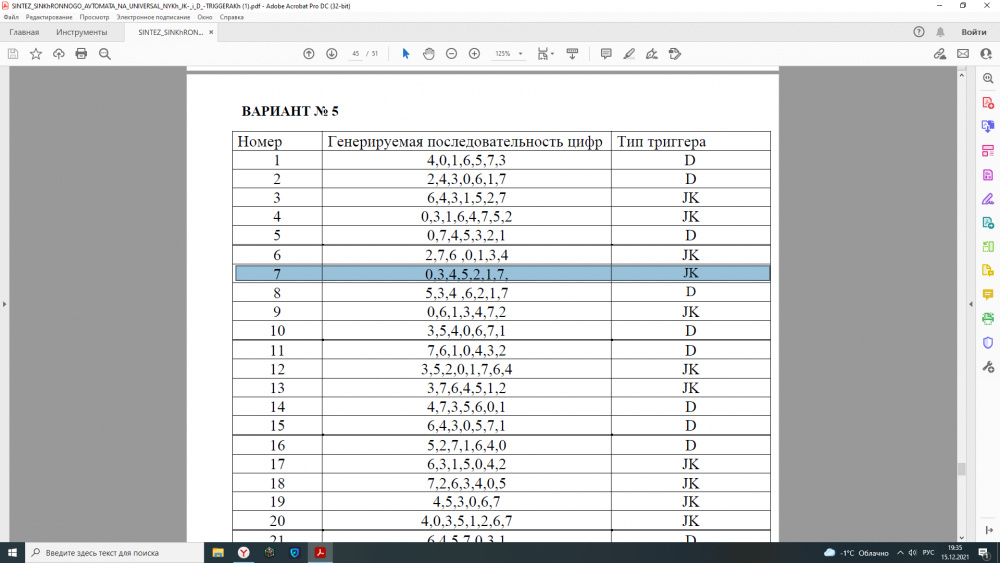The height and width of the screenshot is (563, 1000).
Task: Click the Zoom in plus button
Action: [x=474, y=54]
